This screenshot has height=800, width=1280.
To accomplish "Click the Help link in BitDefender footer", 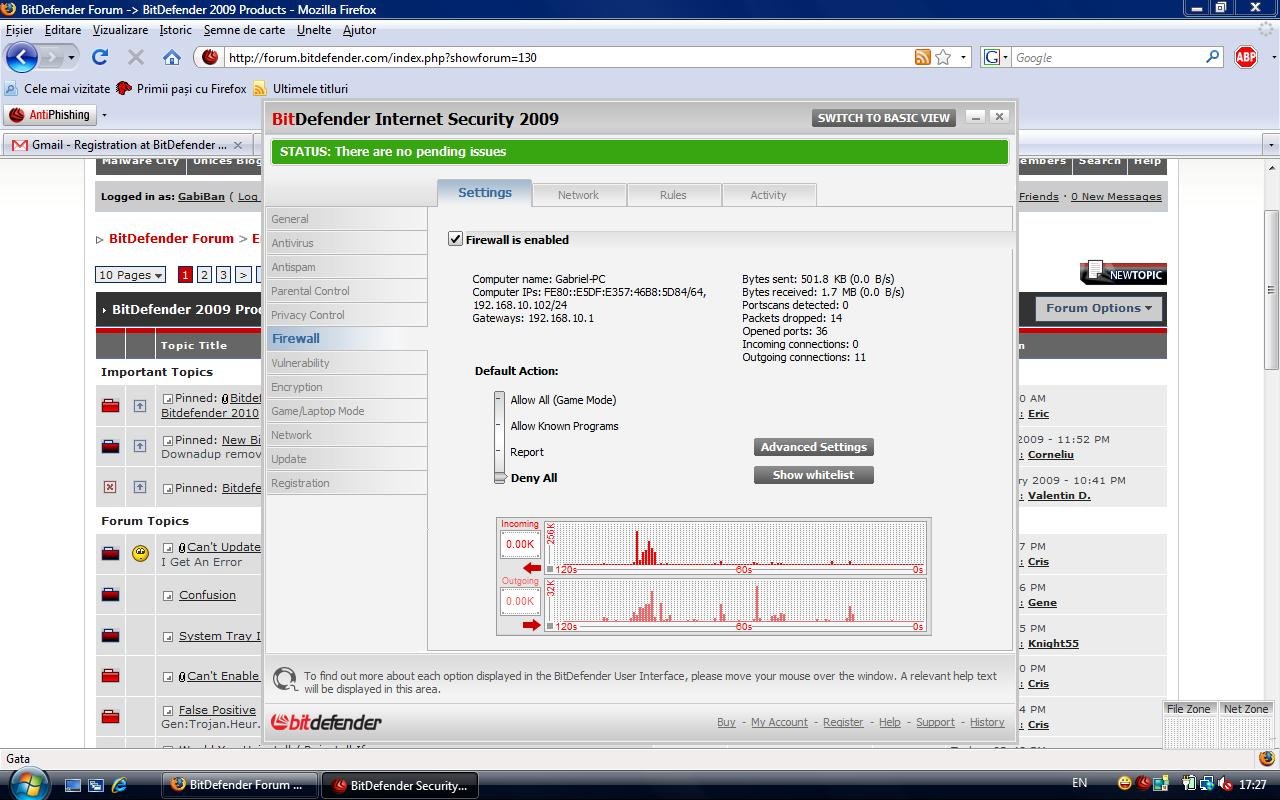I will point(889,722).
